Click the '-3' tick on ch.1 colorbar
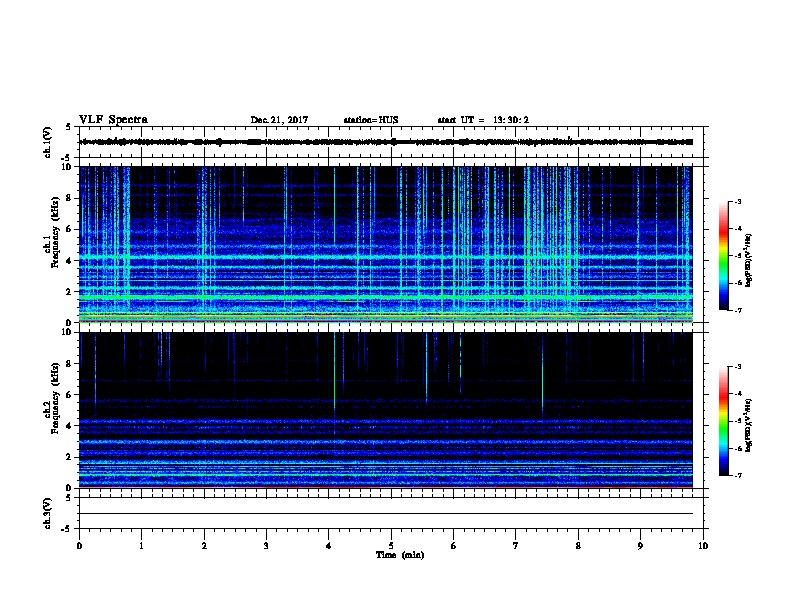This screenshot has height=612, width=792. click(737, 201)
